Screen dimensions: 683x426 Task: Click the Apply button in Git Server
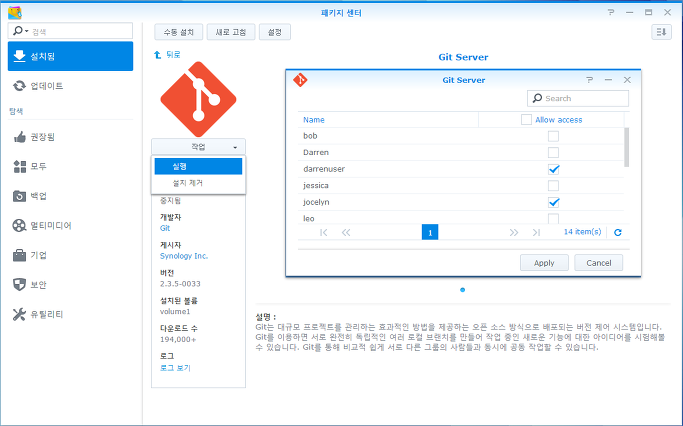point(544,263)
